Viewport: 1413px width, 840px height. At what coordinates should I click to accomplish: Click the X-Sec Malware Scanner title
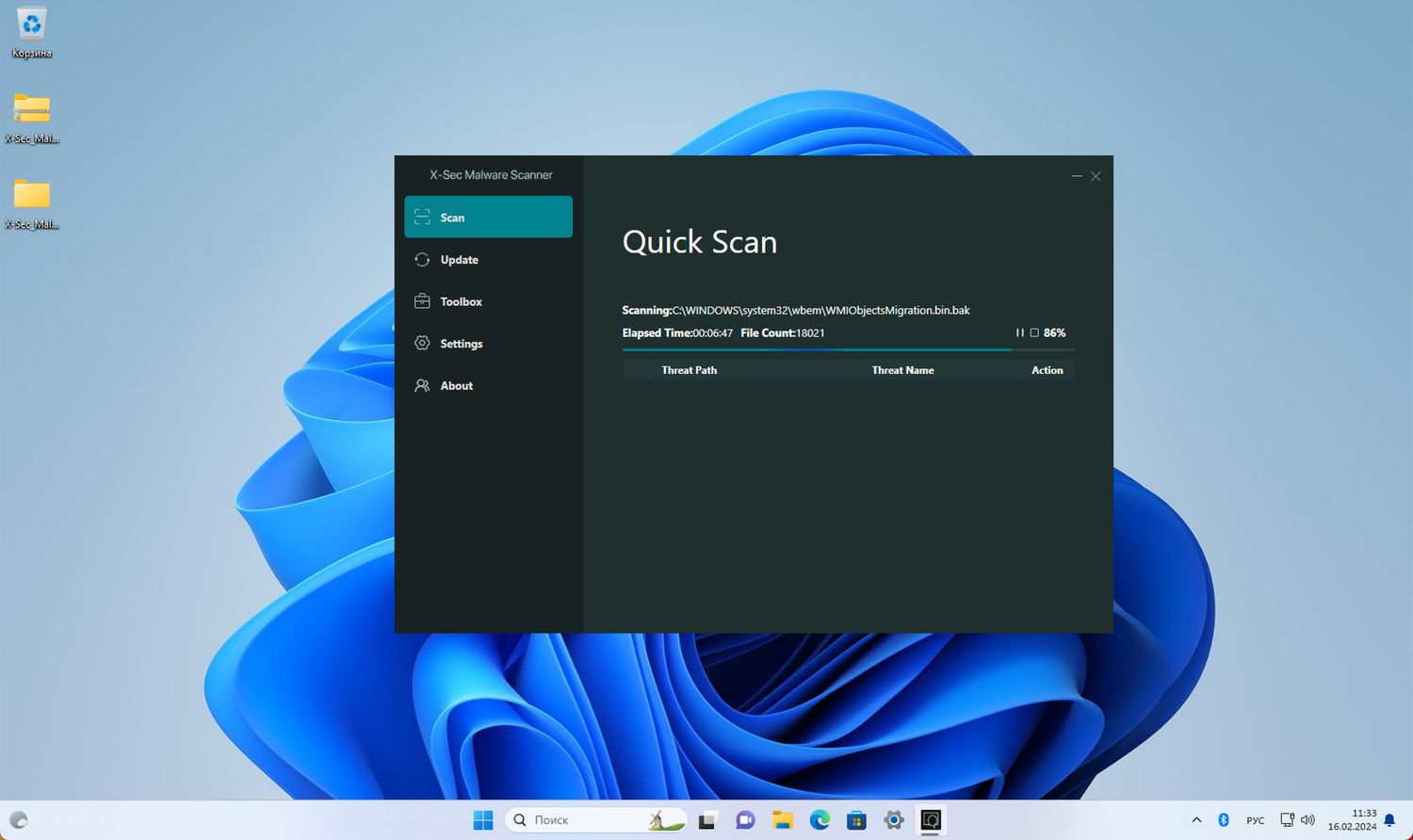pos(491,175)
